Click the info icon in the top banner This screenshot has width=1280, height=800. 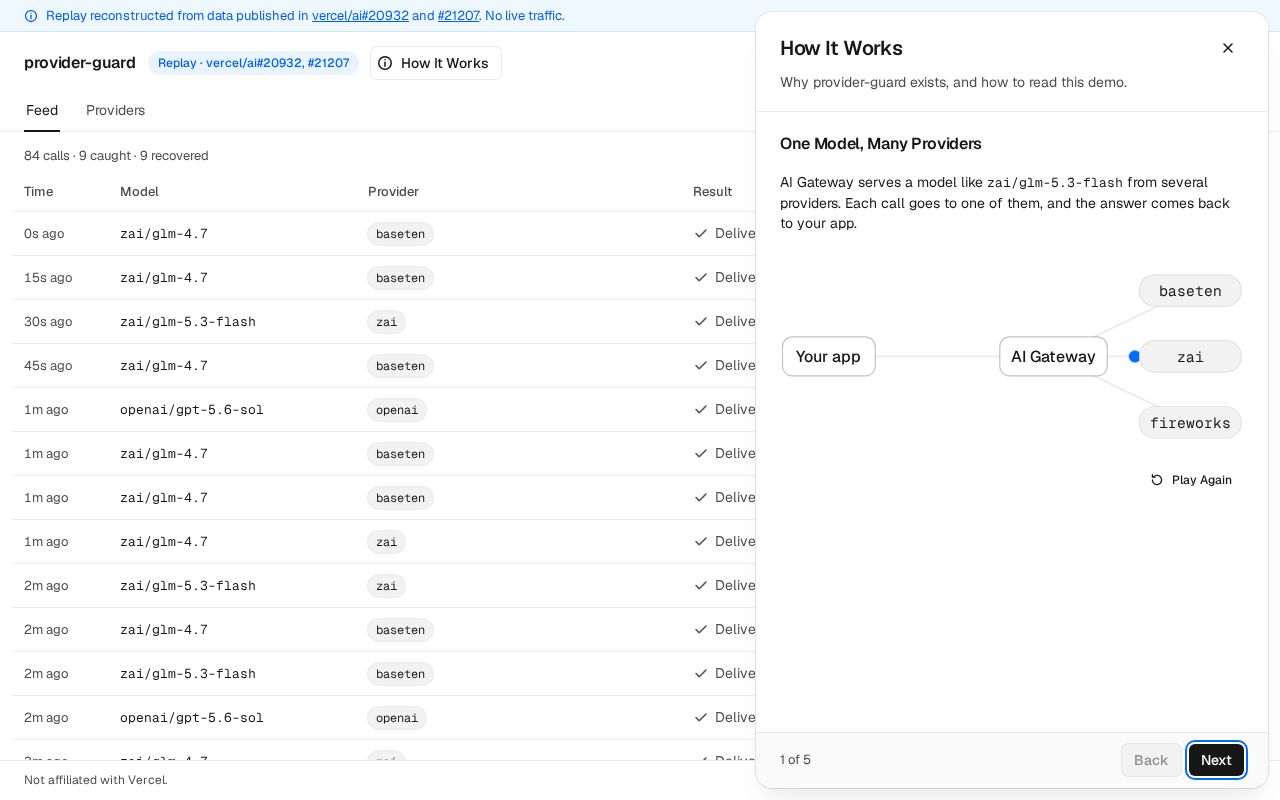pos(31,16)
